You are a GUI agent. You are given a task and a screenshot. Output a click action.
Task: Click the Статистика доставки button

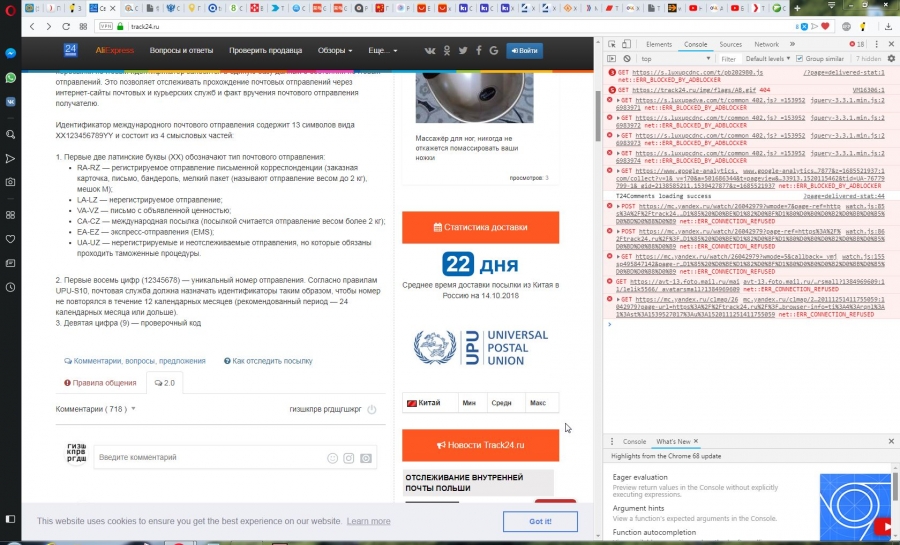(x=480, y=227)
